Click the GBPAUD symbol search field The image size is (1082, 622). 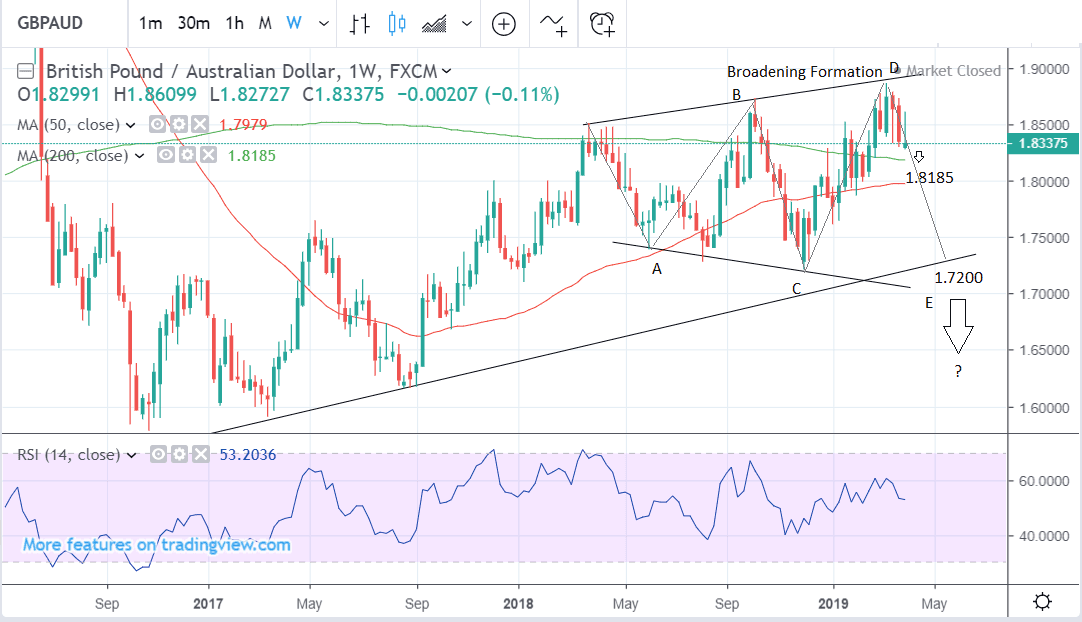point(50,23)
